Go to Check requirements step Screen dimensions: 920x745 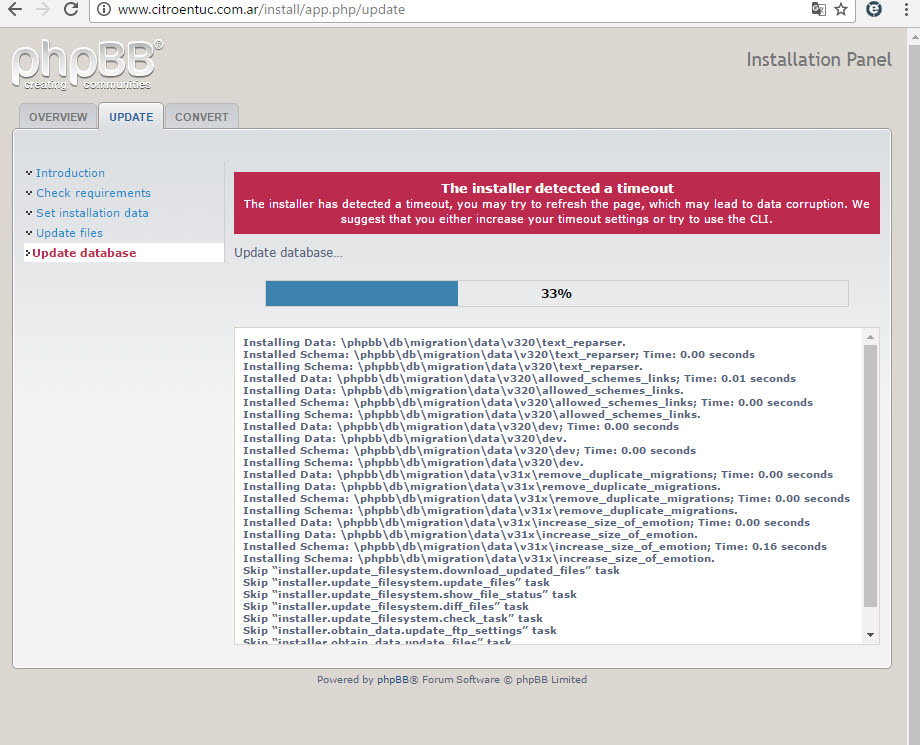pyautogui.click(x=93, y=193)
